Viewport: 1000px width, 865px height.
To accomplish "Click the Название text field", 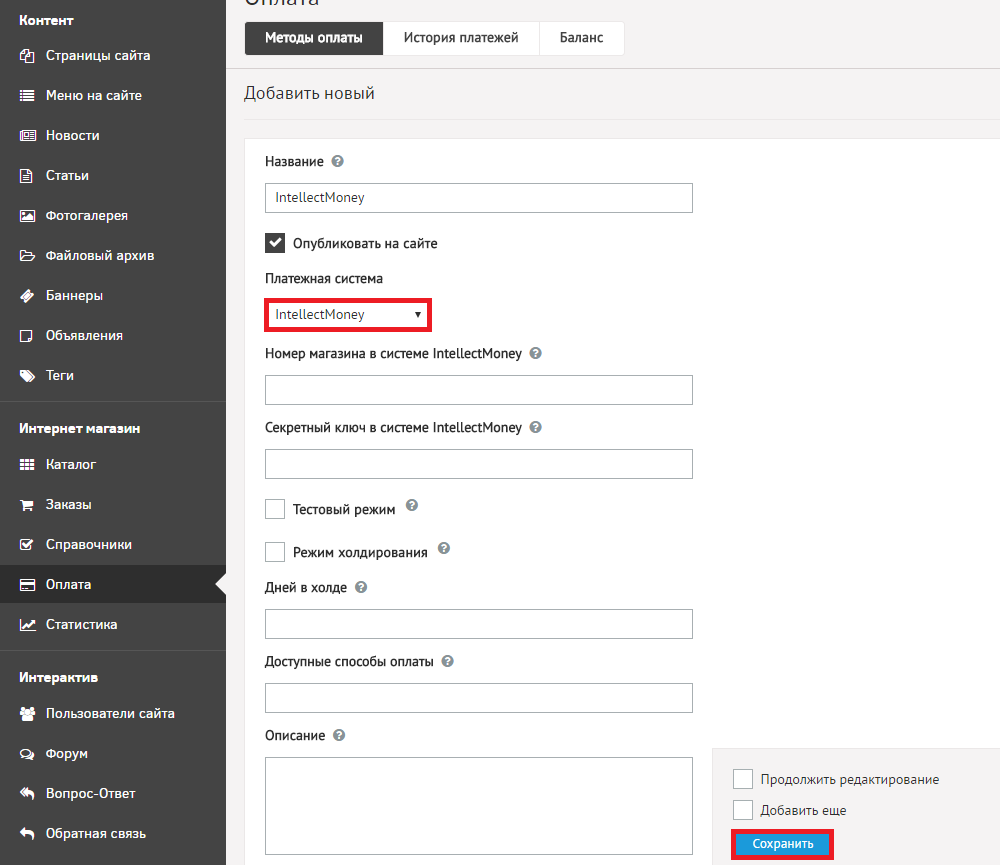I will click(478, 198).
